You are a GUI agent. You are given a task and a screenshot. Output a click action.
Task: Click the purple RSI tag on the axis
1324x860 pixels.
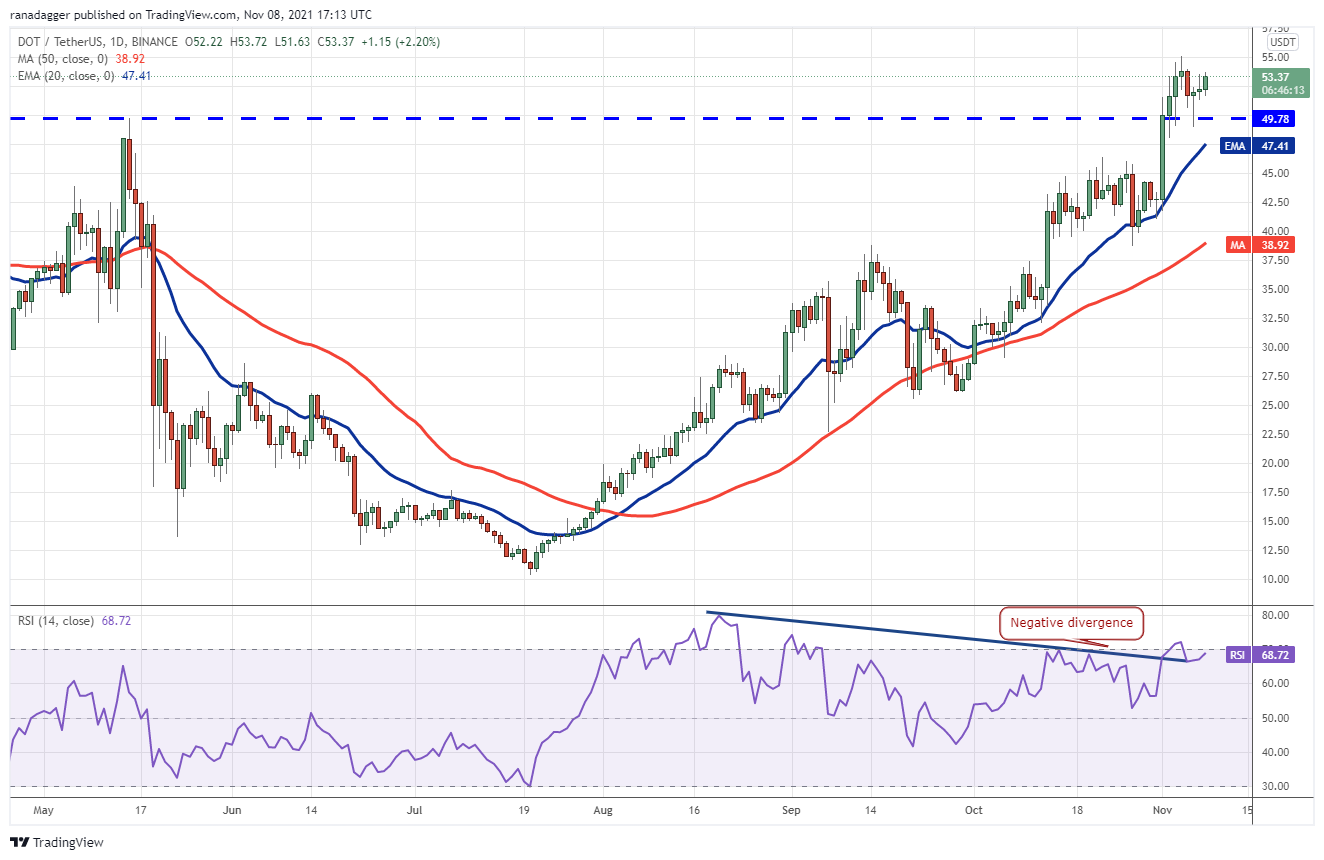pos(1237,655)
